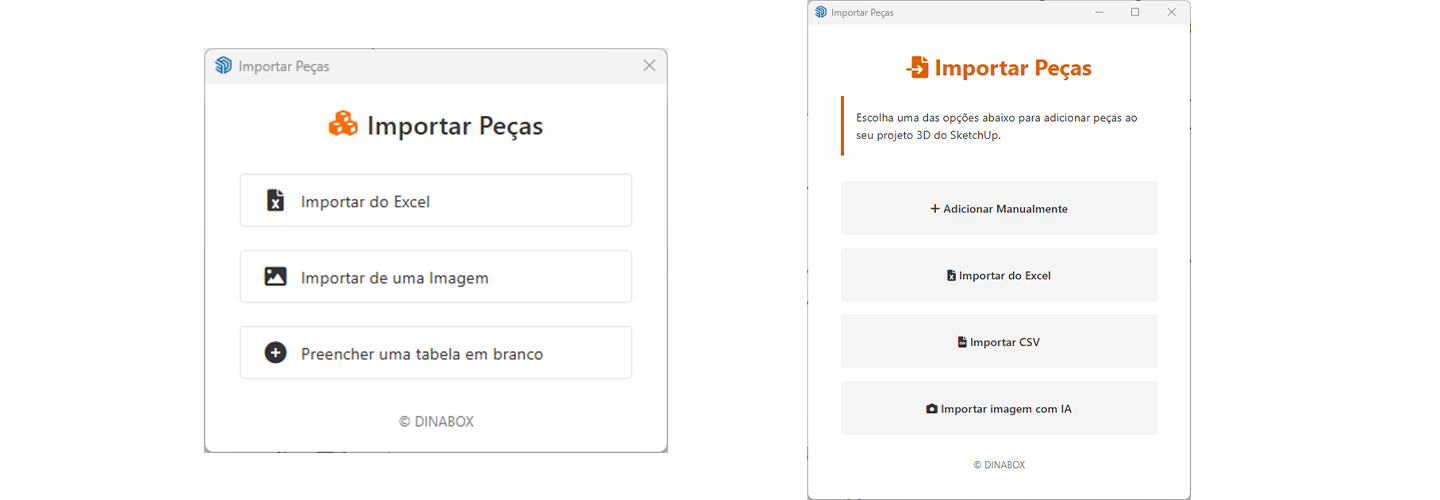Click the plus icon before 'Adicionar Manualmente'
The width and height of the screenshot is (1440, 500).
coord(935,209)
